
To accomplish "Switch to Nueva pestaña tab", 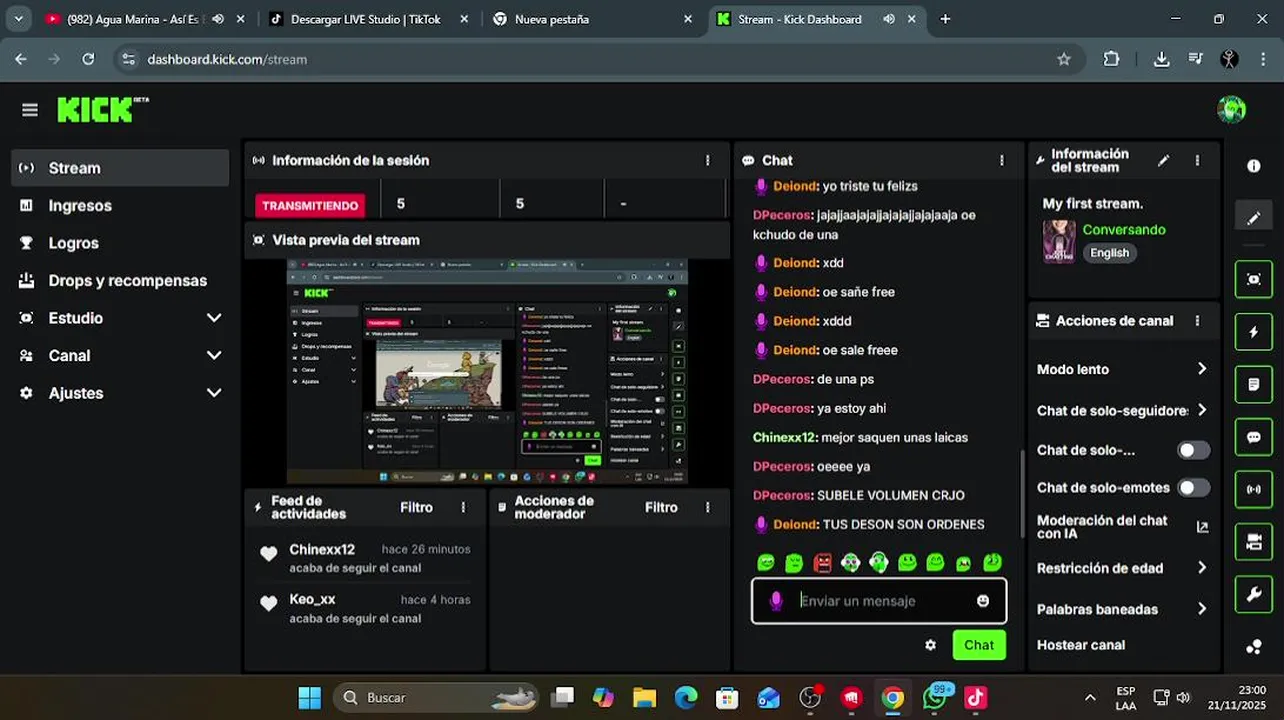I will (x=594, y=19).
